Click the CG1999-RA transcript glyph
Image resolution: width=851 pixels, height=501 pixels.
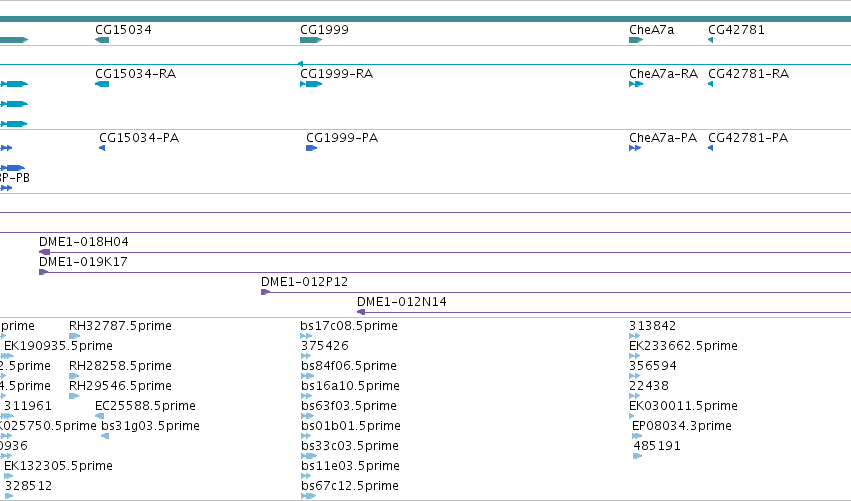click(x=311, y=84)
